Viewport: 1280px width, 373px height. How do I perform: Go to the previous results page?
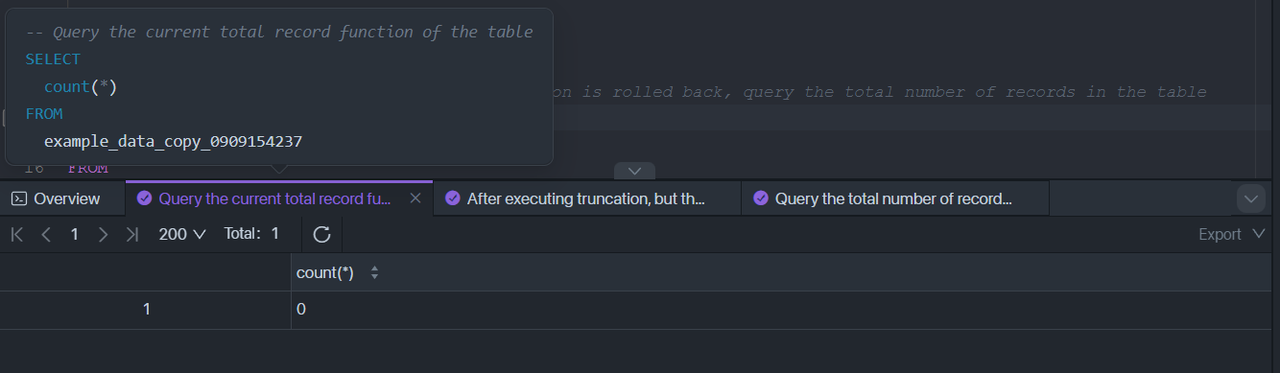[46, 234]
